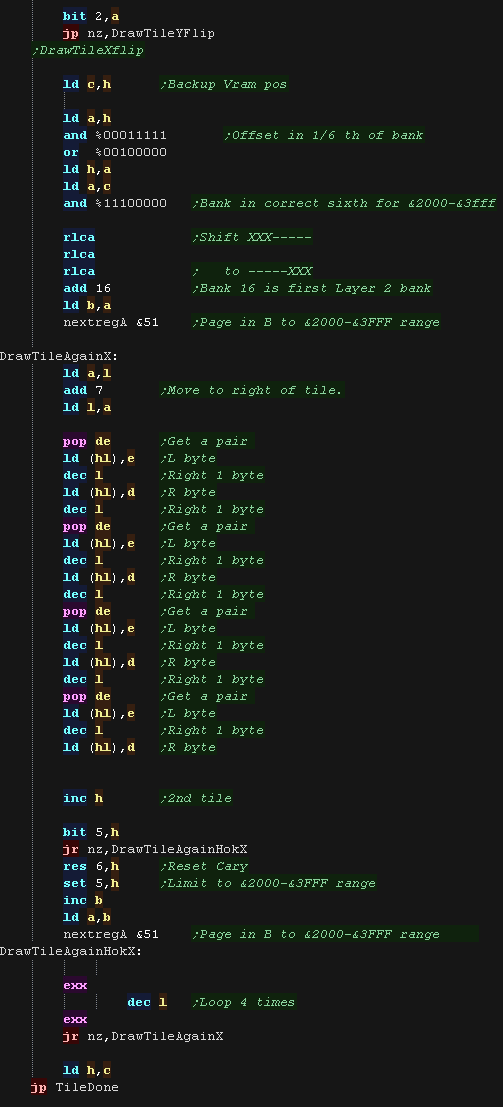Image resolution: width=503 pixels, height=1107 pixels.
Task: Click jp nz,DrawTileYFlip instruction
Action: coord(139,33)
